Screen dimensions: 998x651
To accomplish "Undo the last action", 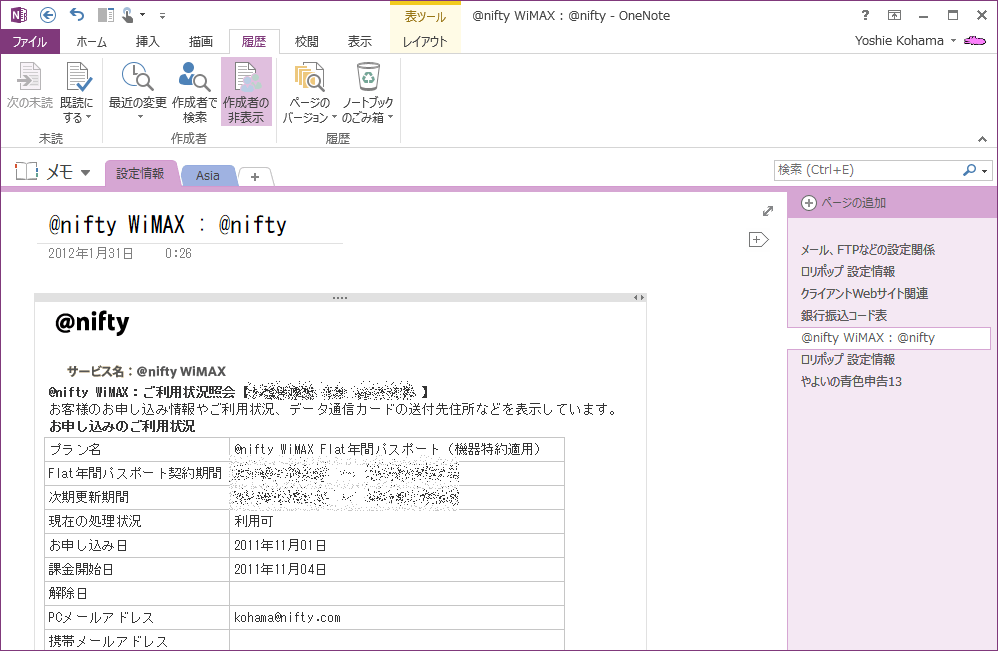I will pos(77,15).
